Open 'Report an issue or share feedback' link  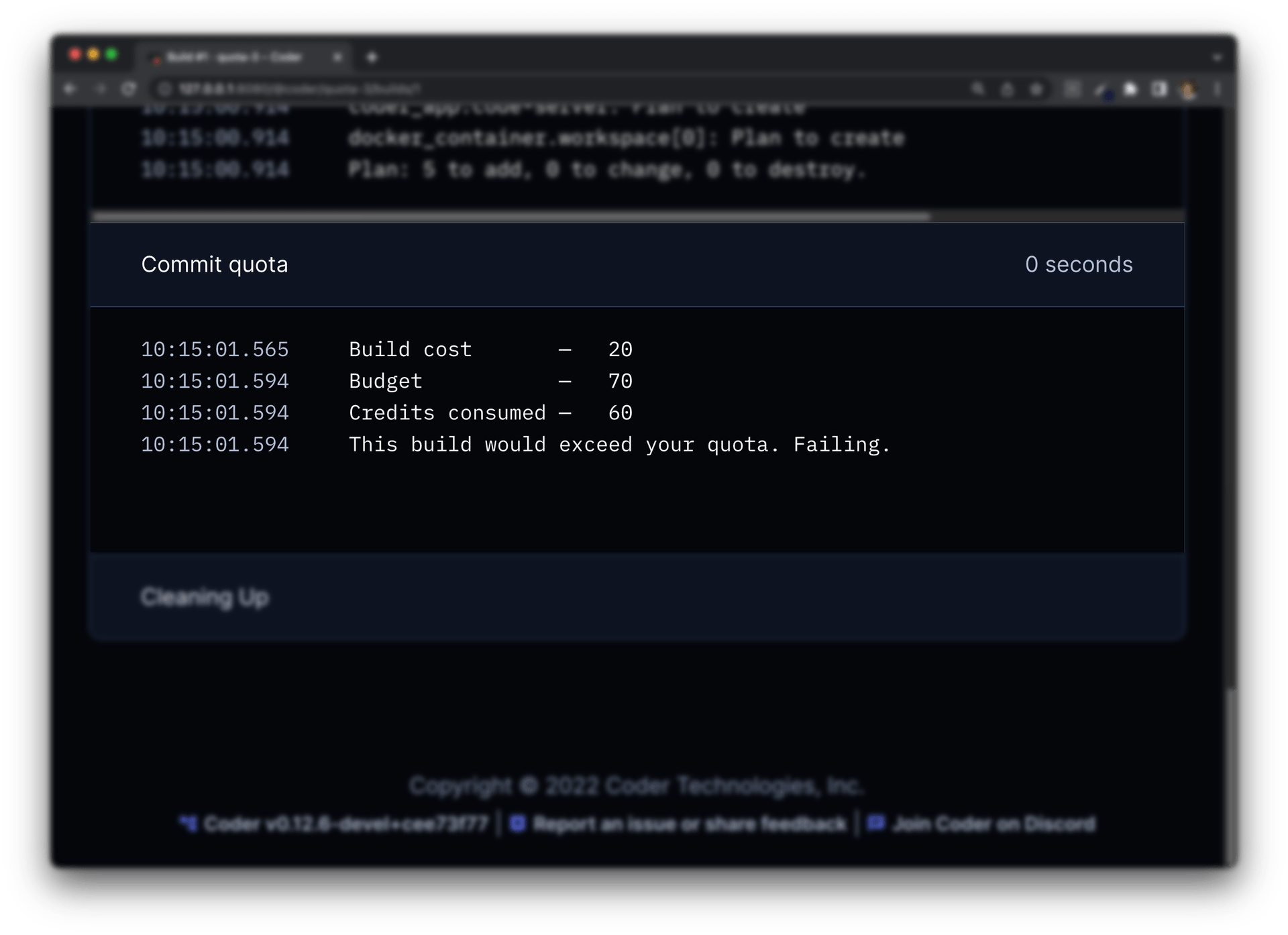click(x=678, y=824)
